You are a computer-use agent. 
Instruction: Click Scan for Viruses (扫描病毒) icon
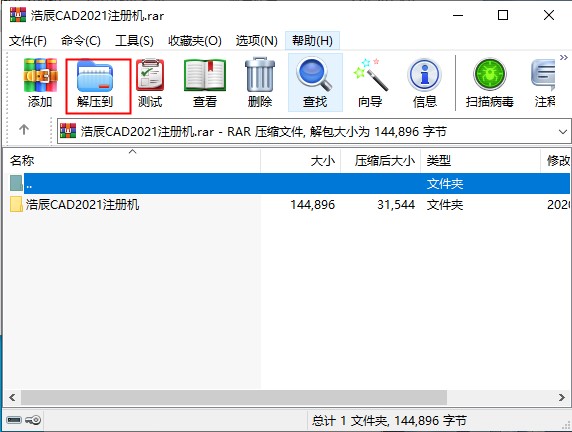tap(490, 83)
